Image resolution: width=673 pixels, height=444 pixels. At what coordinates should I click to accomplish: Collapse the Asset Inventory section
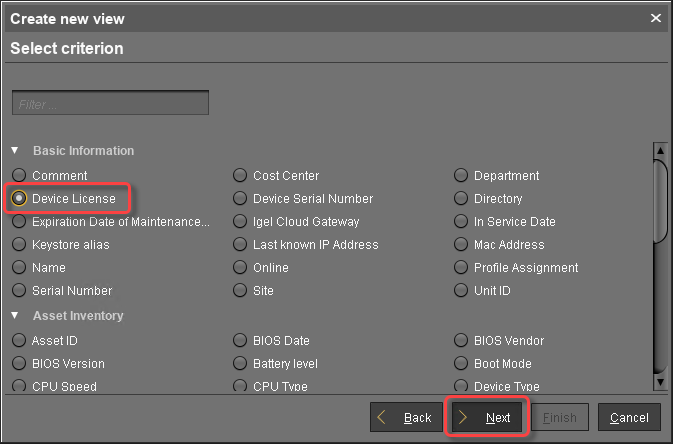(x=15, y=316)
